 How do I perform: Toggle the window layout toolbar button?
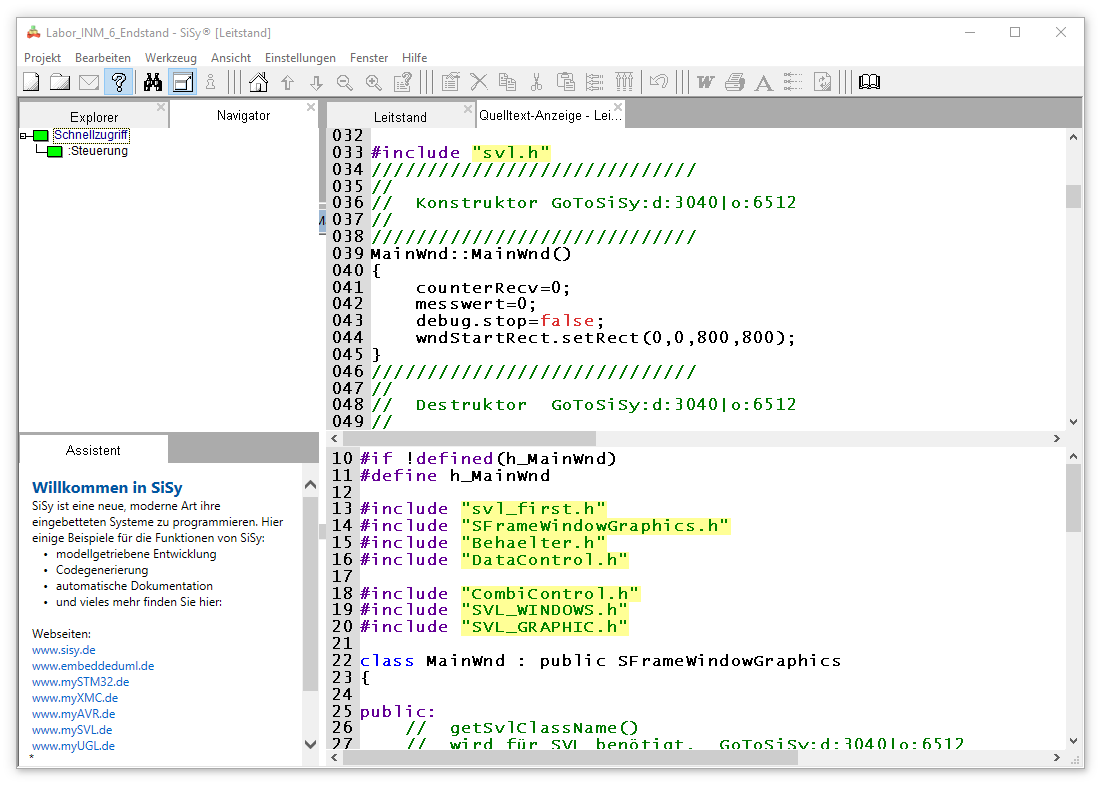click(182, 82)
